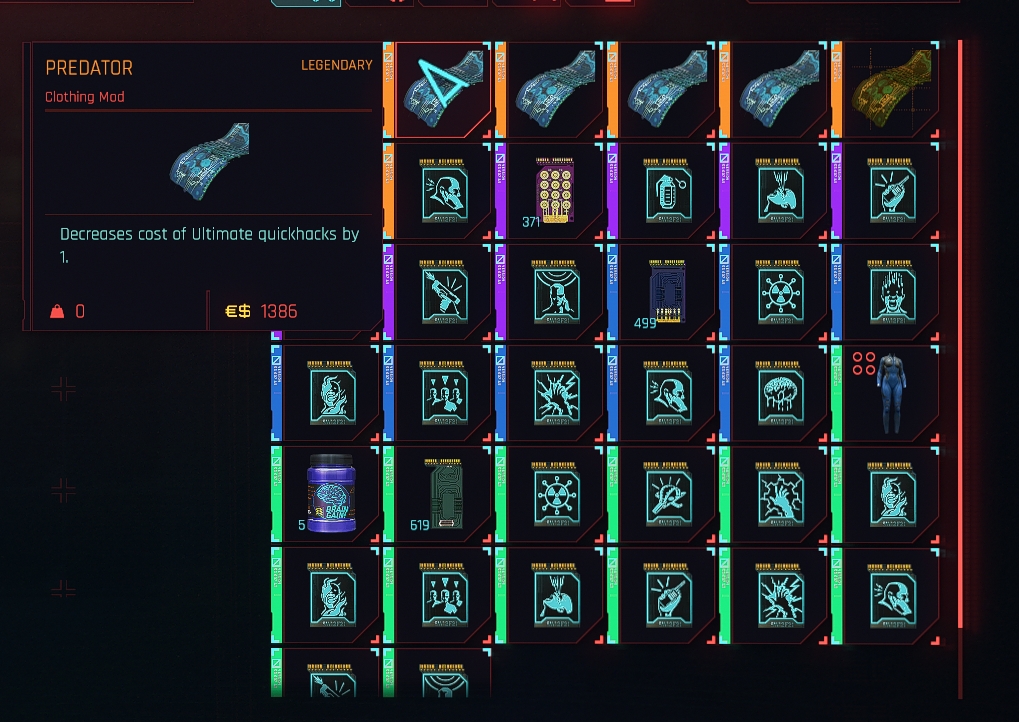Select the second legendary clothing mod thumbnail

click(554, 90)
